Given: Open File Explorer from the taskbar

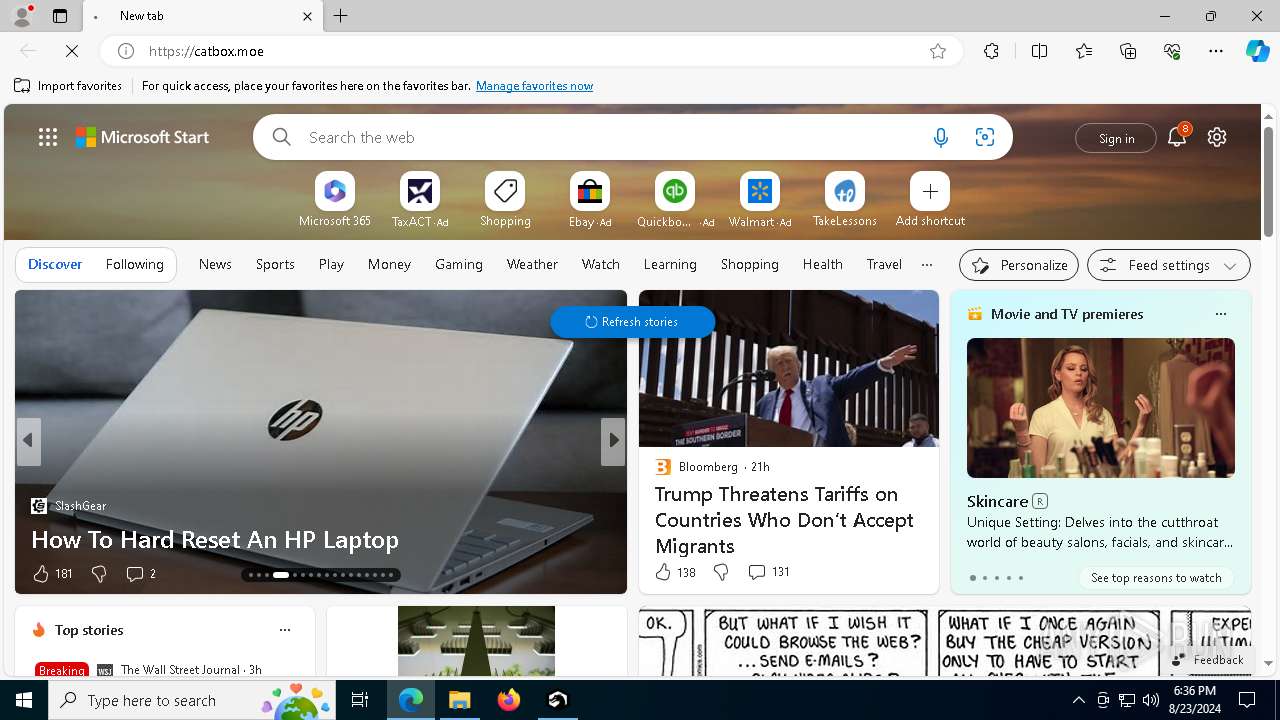Looking at the screenshot, I should click(x=460, y=700).
